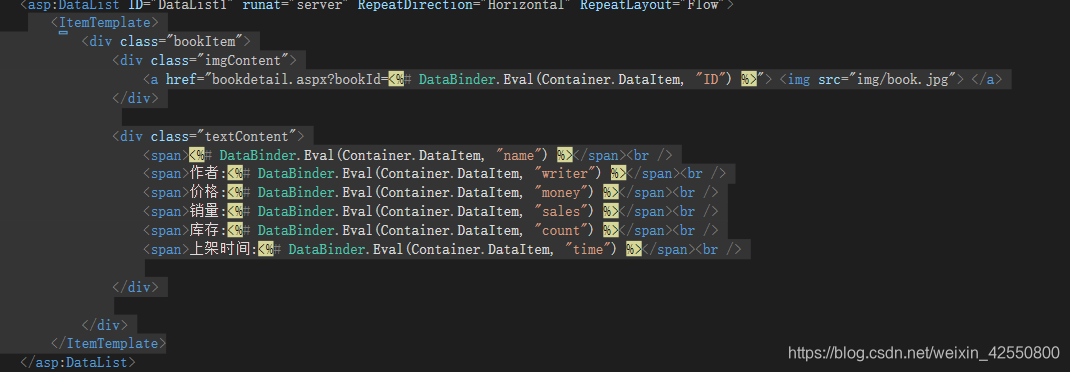This screenshot has height=372, width=1070.
Task: Select the "sales" field string
Action: (x=562, y=212)
